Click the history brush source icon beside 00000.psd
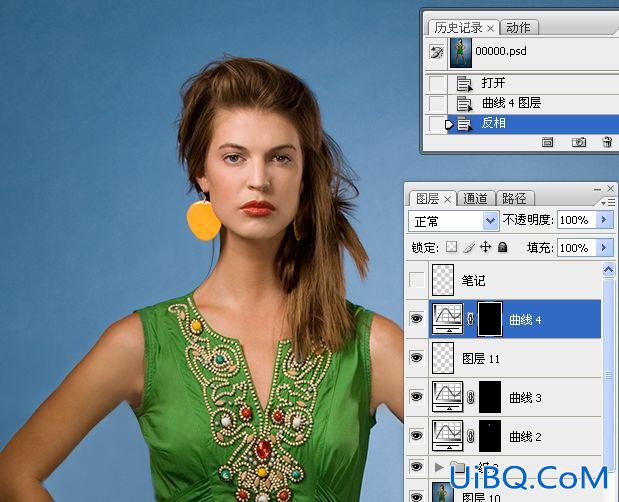This screenshot has height=502, width=619. click(x=437, y=52)
